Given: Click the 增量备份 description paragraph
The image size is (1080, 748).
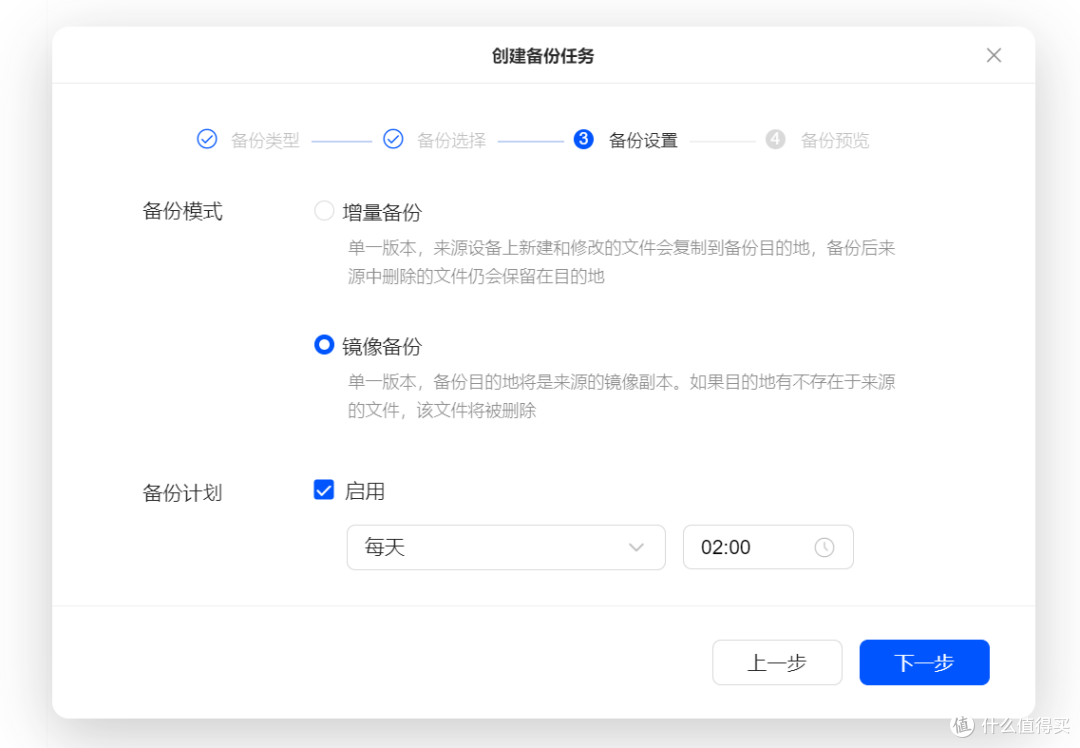Looking at the screenshot, I should (x=621, y=262).
